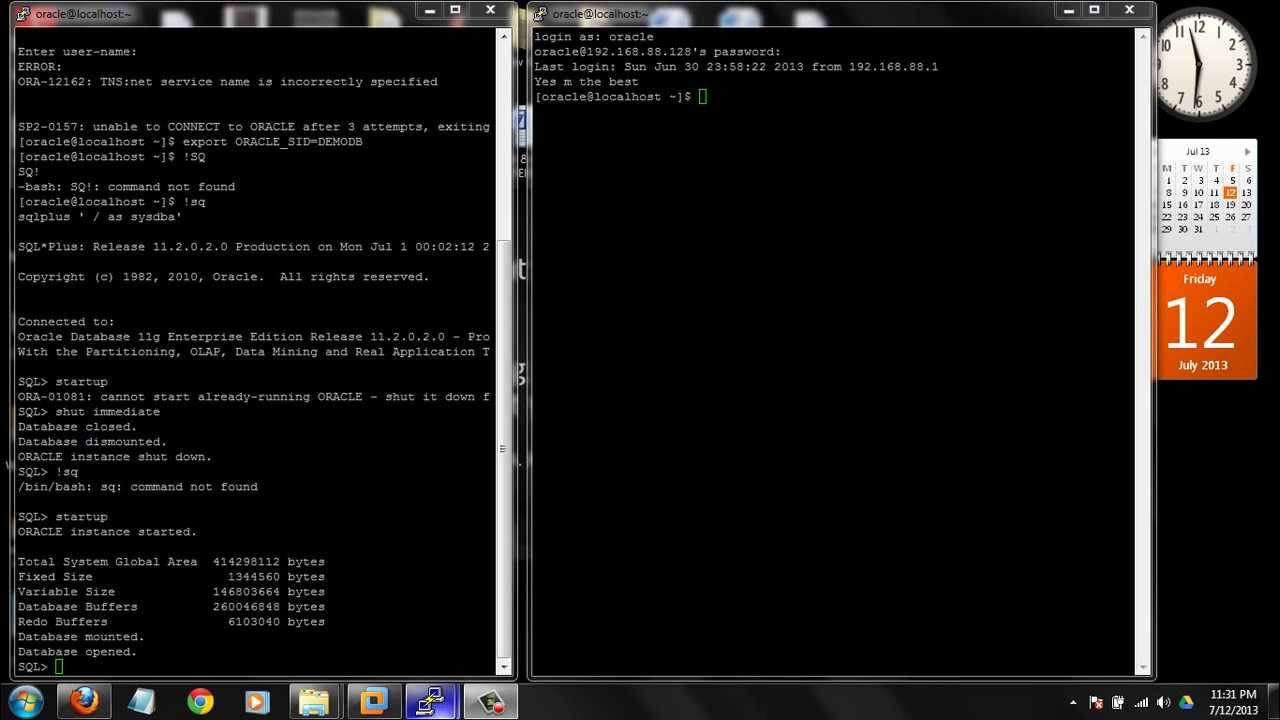Click left window title 'oracle@localhost:~'
This screenshot has height=720, width=1280.
[84, 14]
